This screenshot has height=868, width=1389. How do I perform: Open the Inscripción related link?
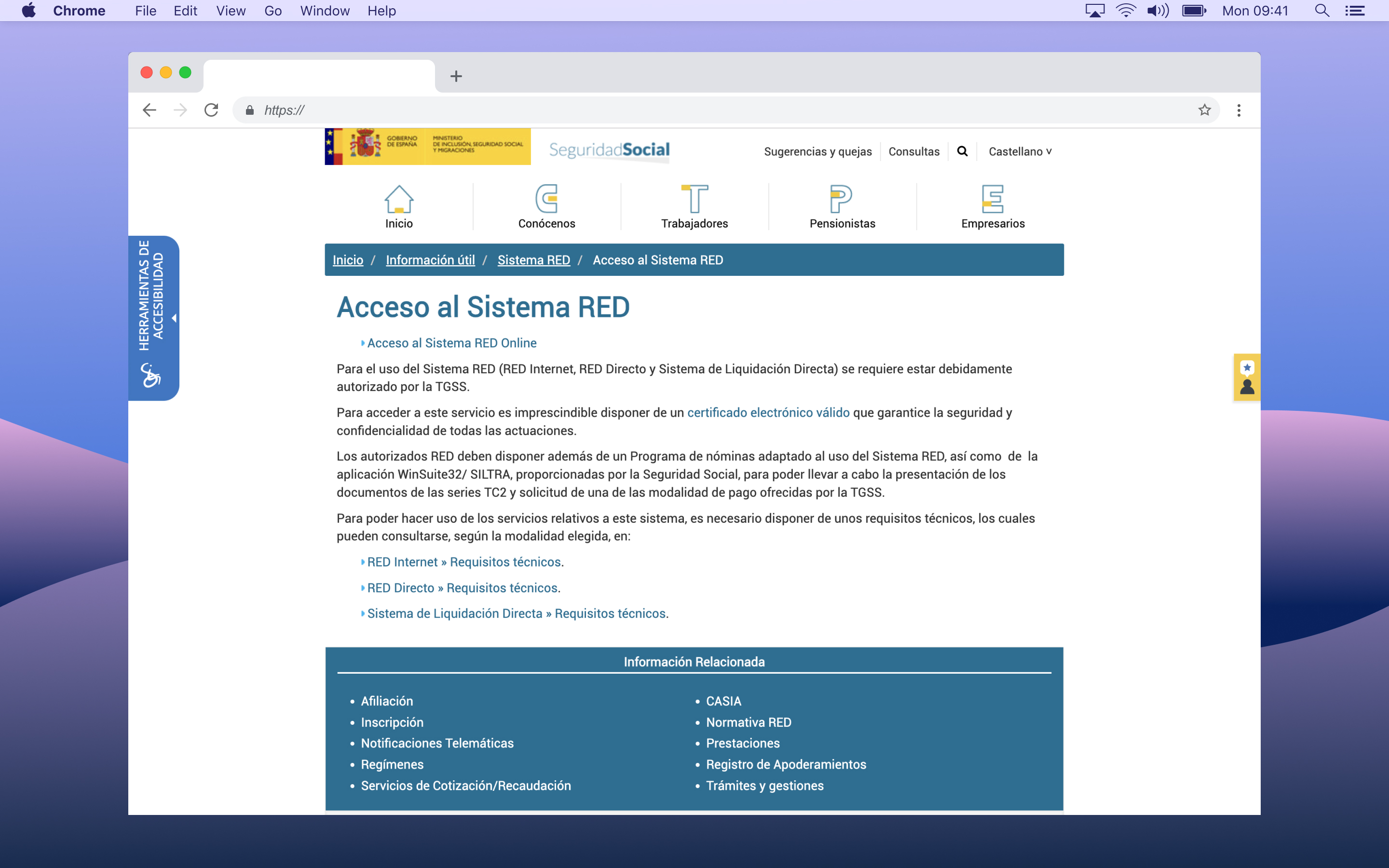pyautogui.click(x=392, y=722)
